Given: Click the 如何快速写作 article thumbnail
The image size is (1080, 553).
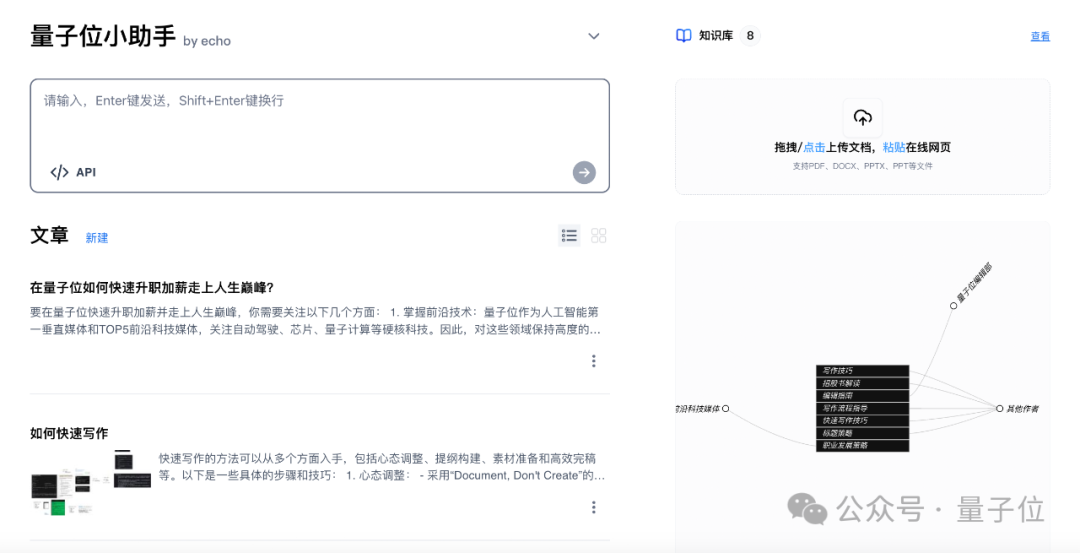Looking at the screenshot, I should [91, 482].
